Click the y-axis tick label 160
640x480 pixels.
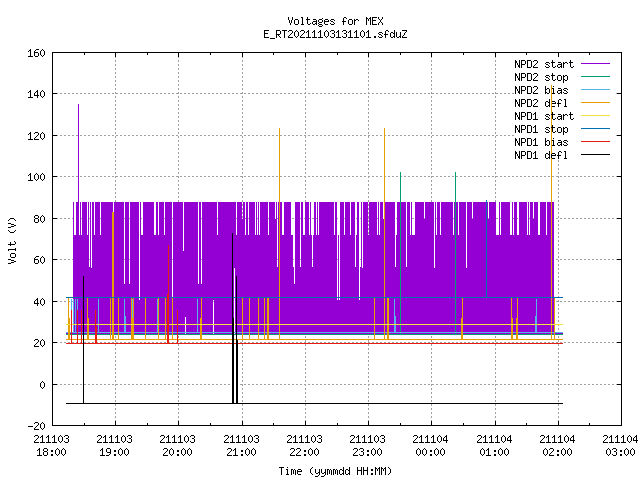click(x=36, y=53)
